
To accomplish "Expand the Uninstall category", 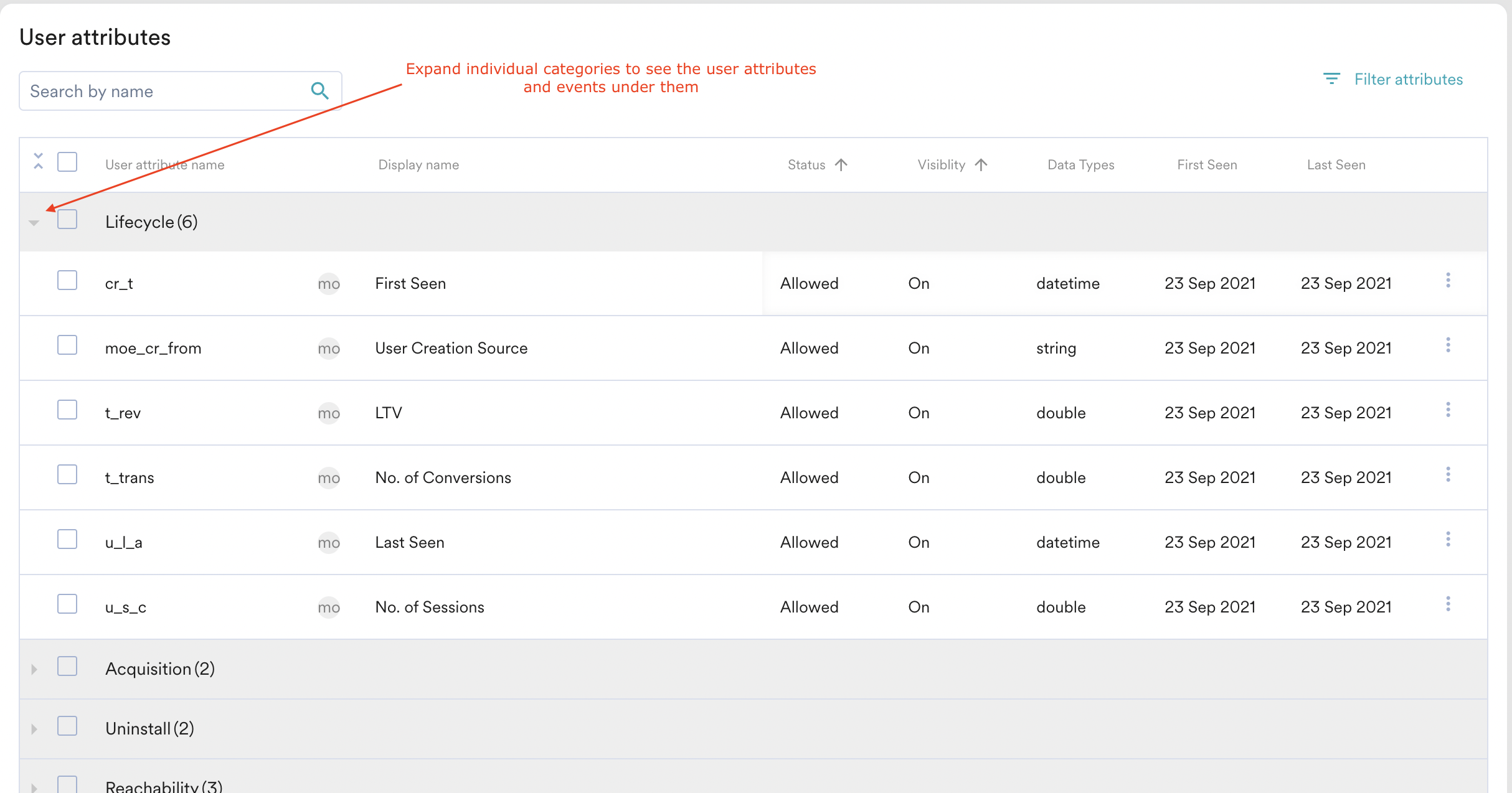I will [34, 729].
